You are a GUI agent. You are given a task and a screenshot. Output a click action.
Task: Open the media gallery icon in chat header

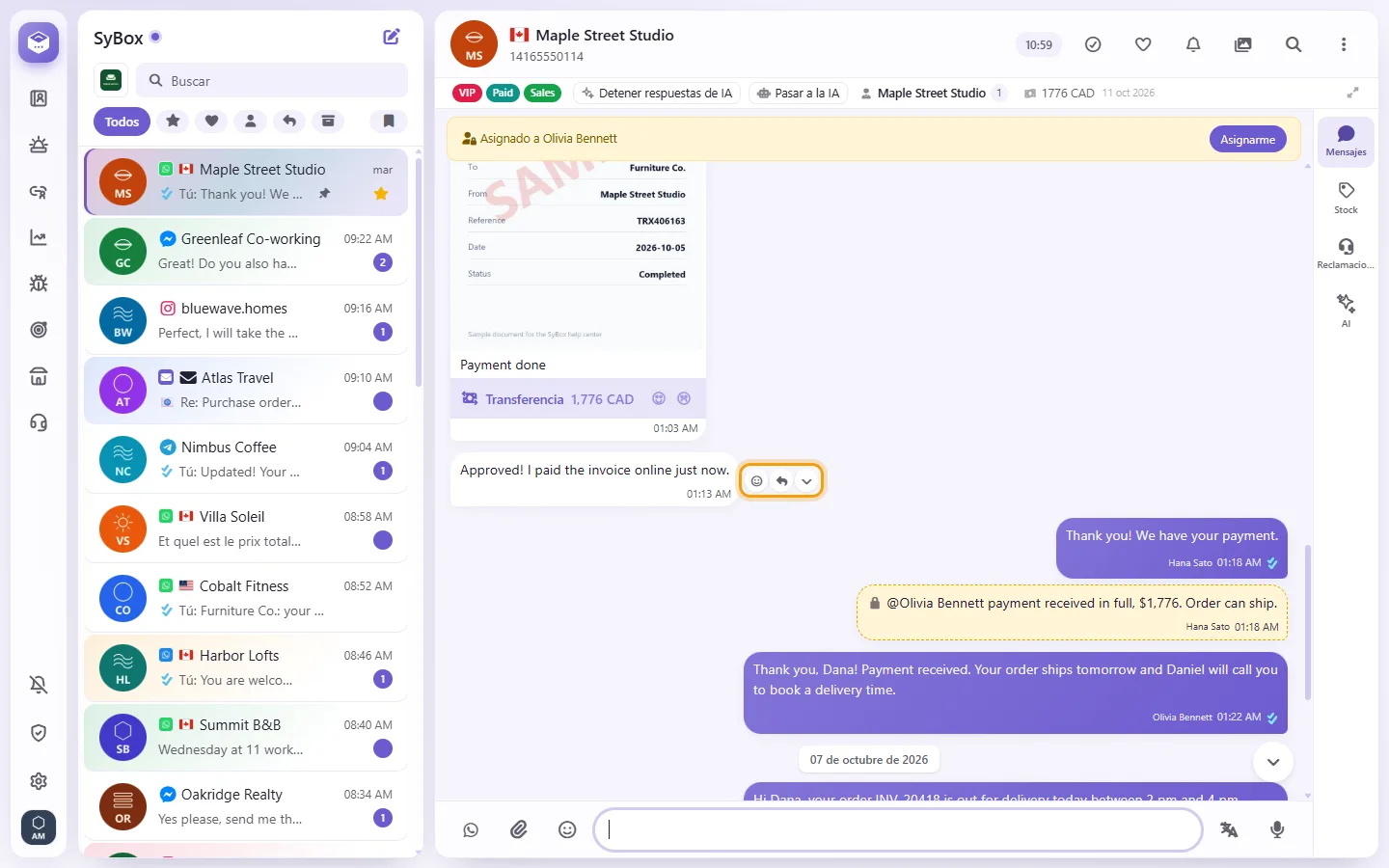pyautogui.click(x=1243, y=44)
